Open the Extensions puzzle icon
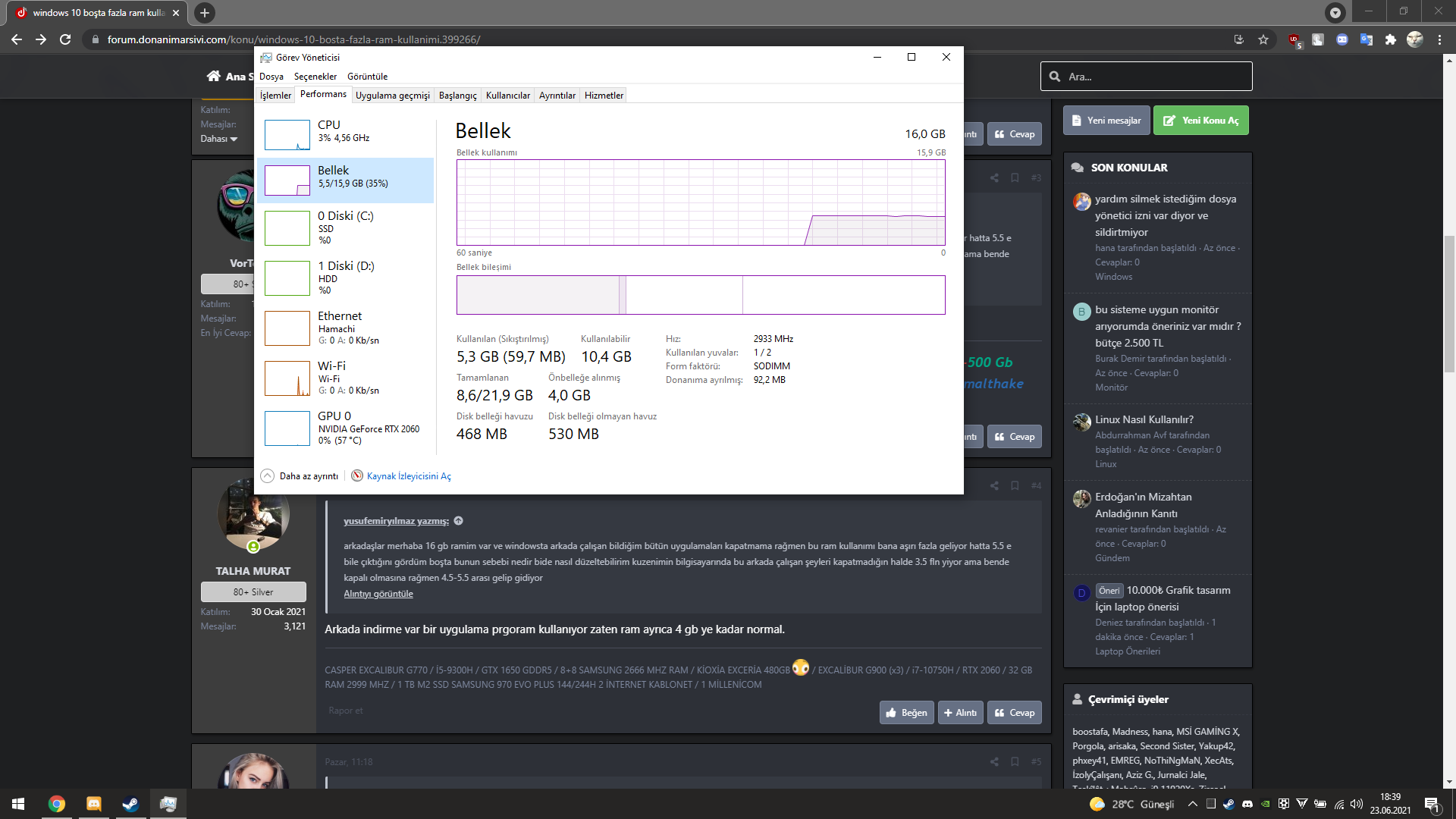Image resolution: width=1456 pixels, height=819 pixels. click(1391, 39)
